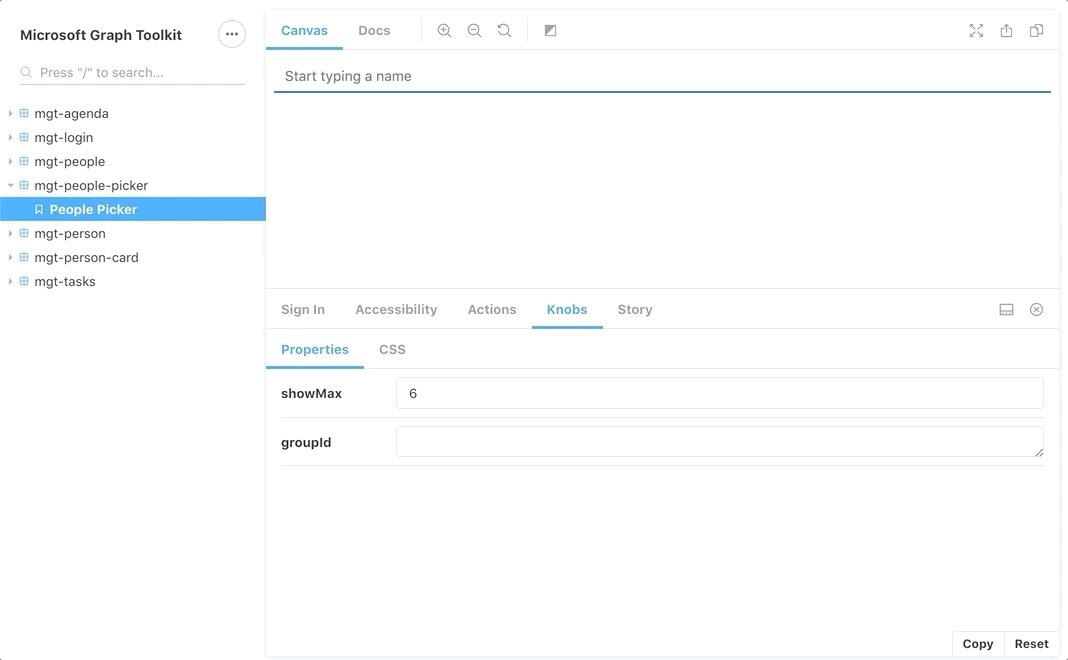Click the groupId text area
This screenshot has width=1068, height=660.
(719, 441)
